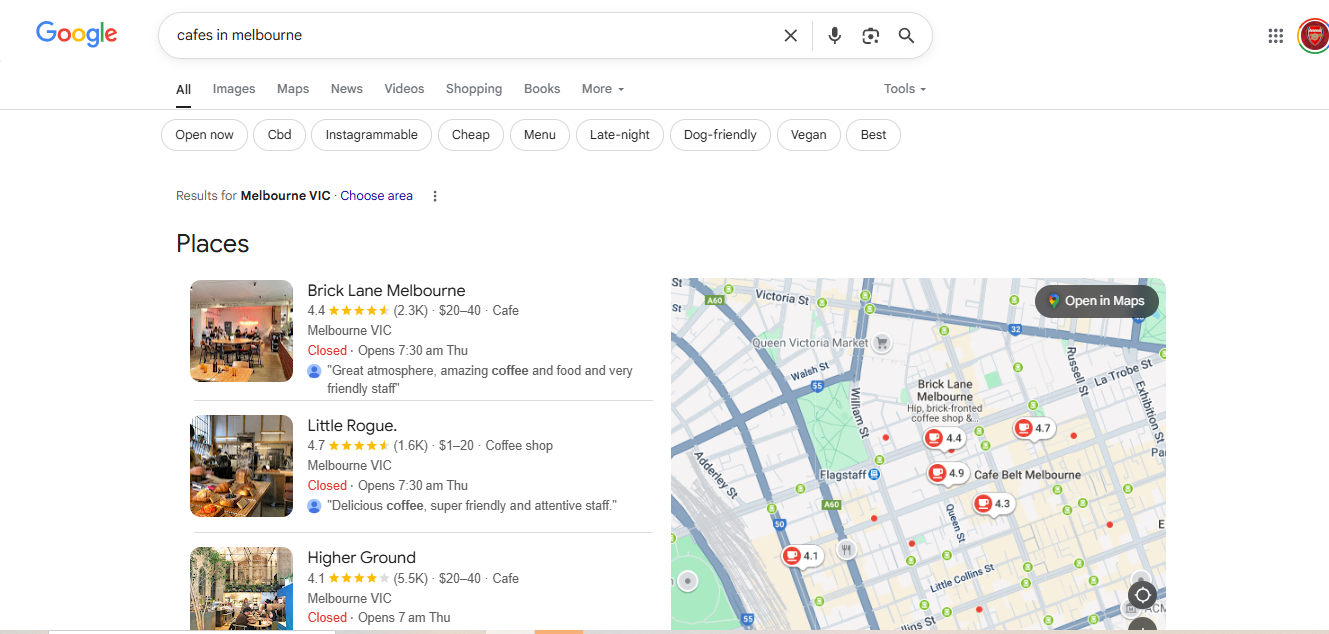The image size is (1329, 634).
Task: Open the Tools dropdown
Action: tap(903, 88)
